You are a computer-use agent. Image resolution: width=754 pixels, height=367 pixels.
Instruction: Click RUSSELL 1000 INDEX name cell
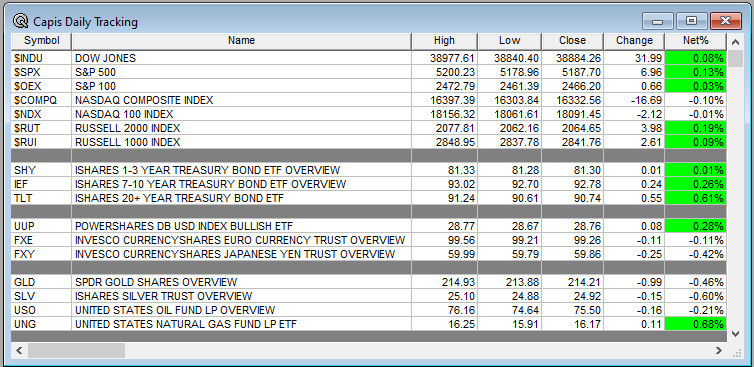pos(241,142)
